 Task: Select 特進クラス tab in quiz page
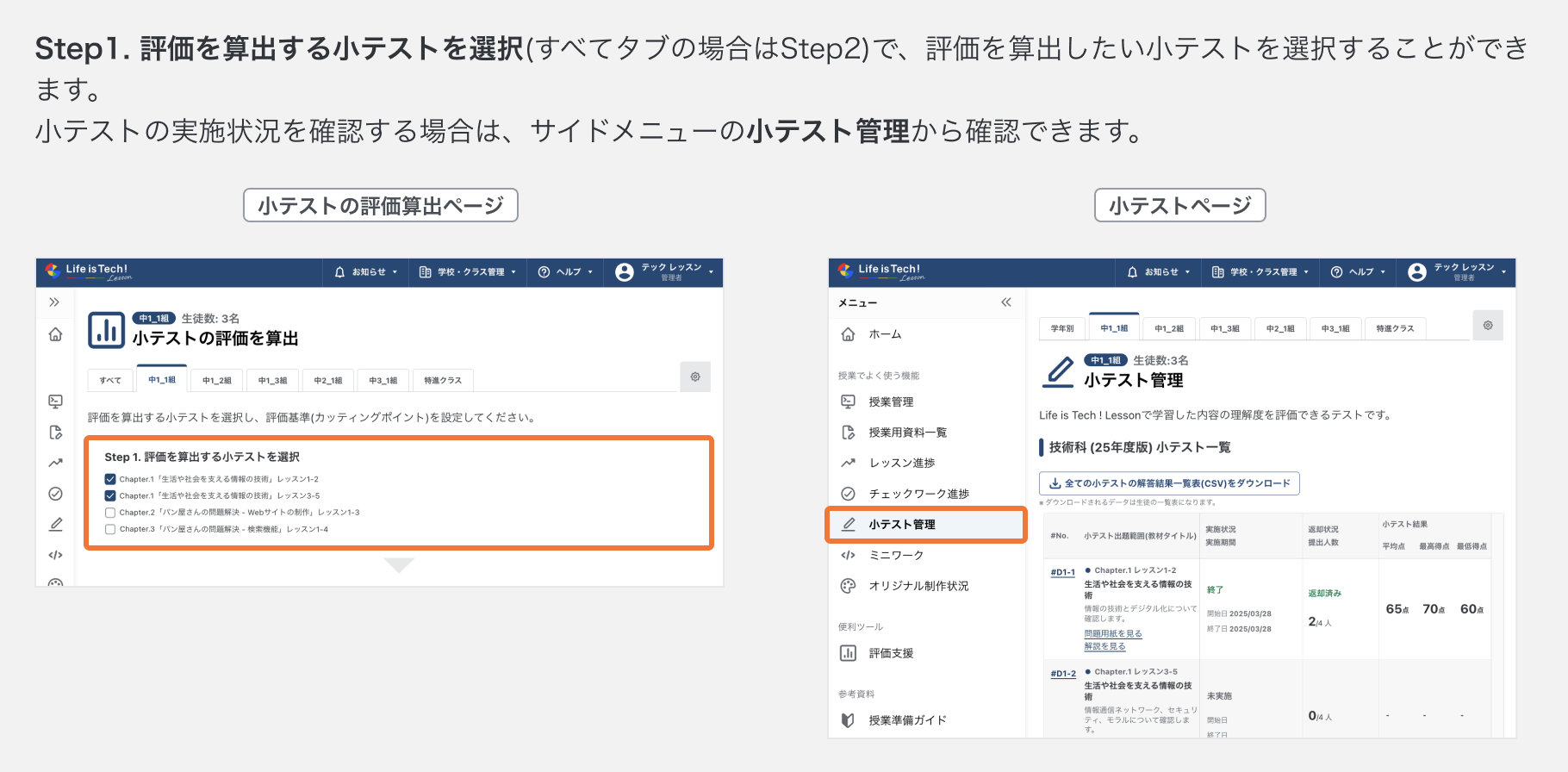click(1395, 328)
